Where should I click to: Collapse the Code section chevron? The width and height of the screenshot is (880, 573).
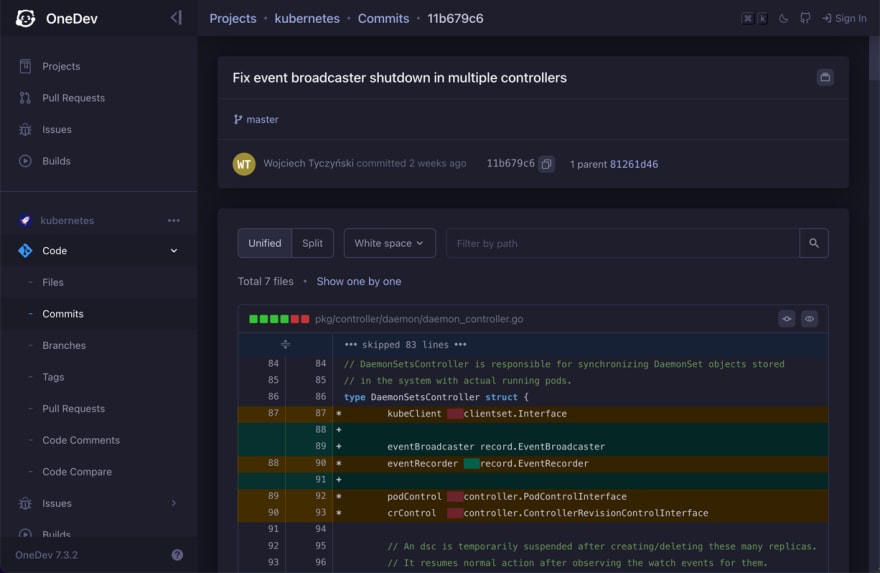[174, 251]
